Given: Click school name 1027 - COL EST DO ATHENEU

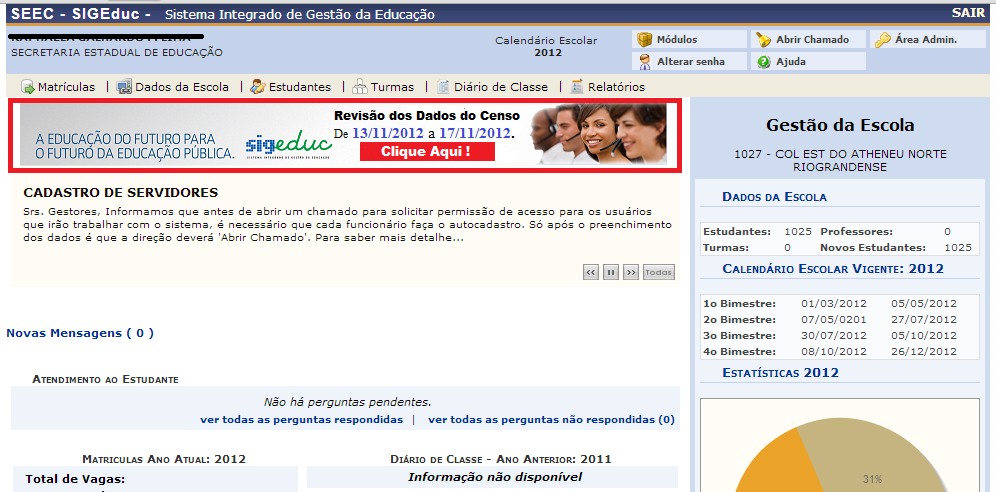Looking at the screenshot, I should [840, 161].
